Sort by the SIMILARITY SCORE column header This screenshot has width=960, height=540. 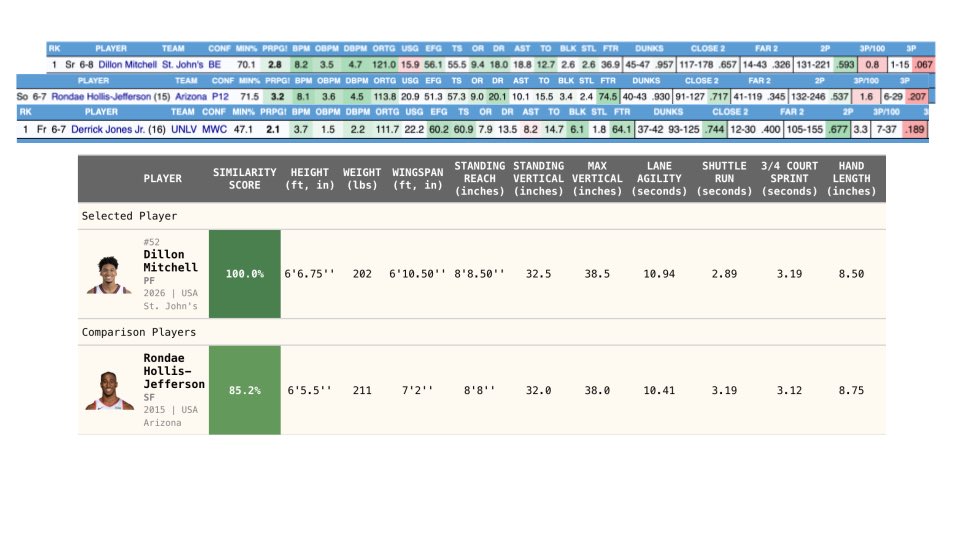(x=244, y=179)
